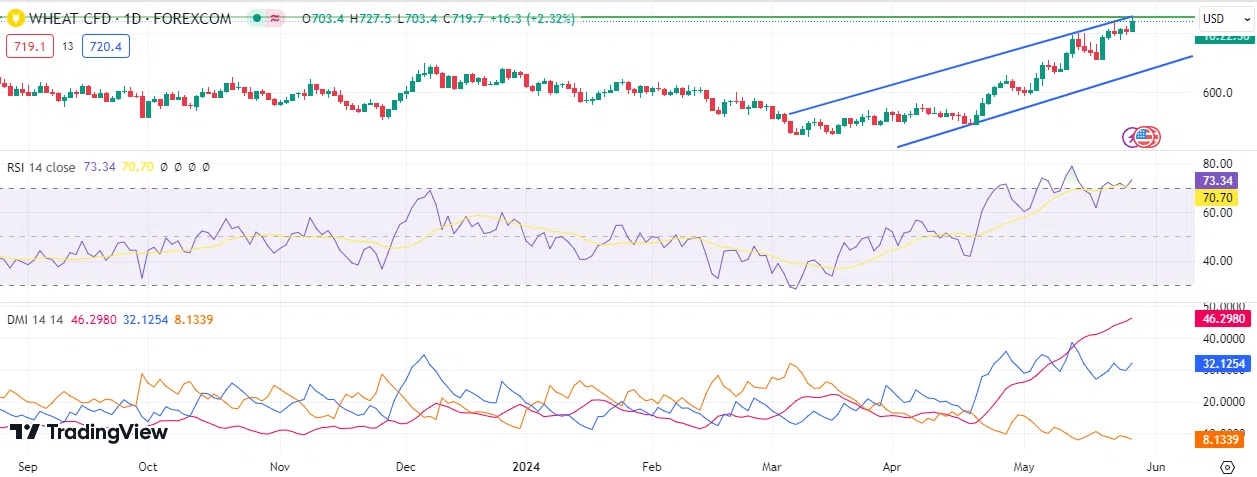
Task: Click the pink data-mode wave icon
Action: tap(275, 18)
